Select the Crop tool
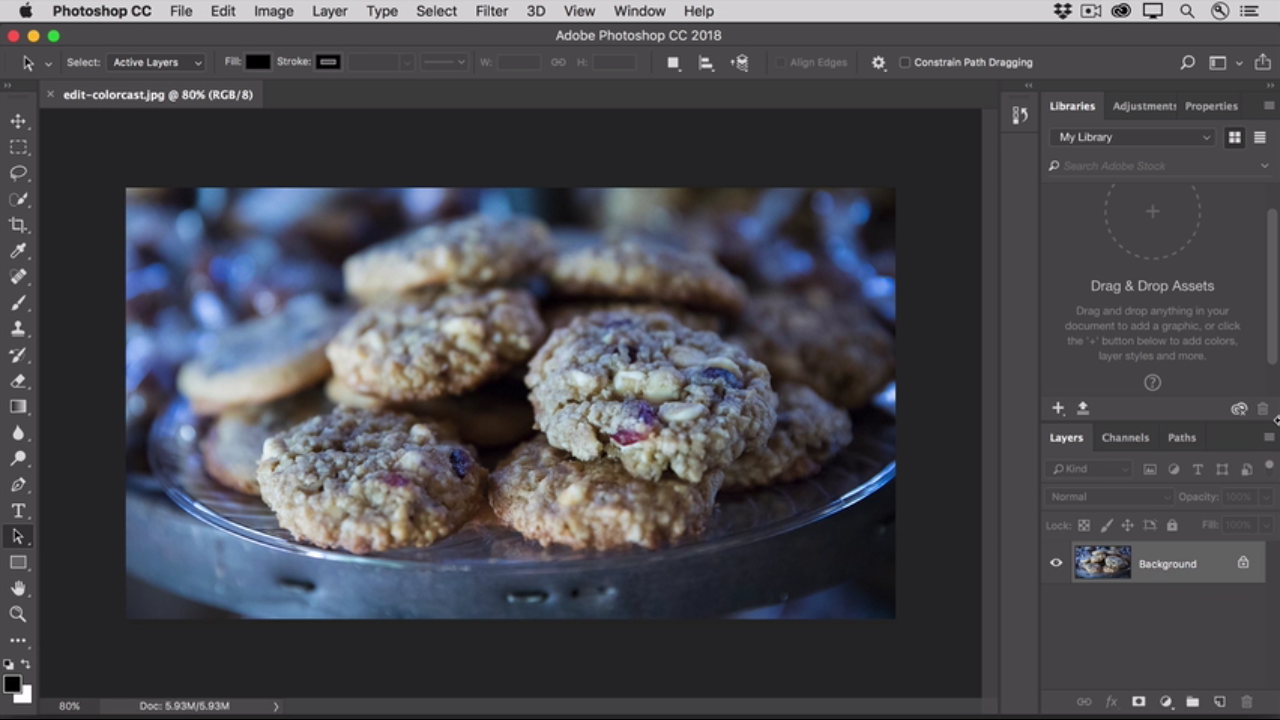Screen dimensions: 1280x720 coord(18,225)
